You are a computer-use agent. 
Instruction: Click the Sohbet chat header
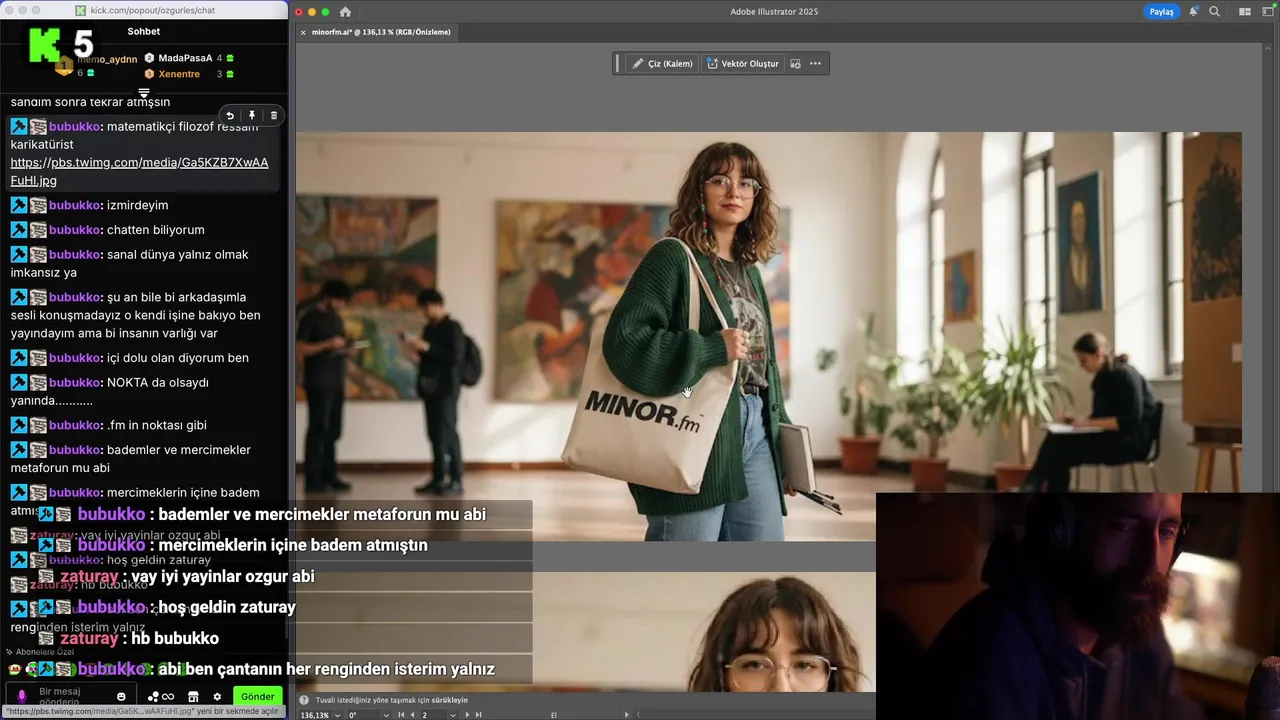coord(144,31)
